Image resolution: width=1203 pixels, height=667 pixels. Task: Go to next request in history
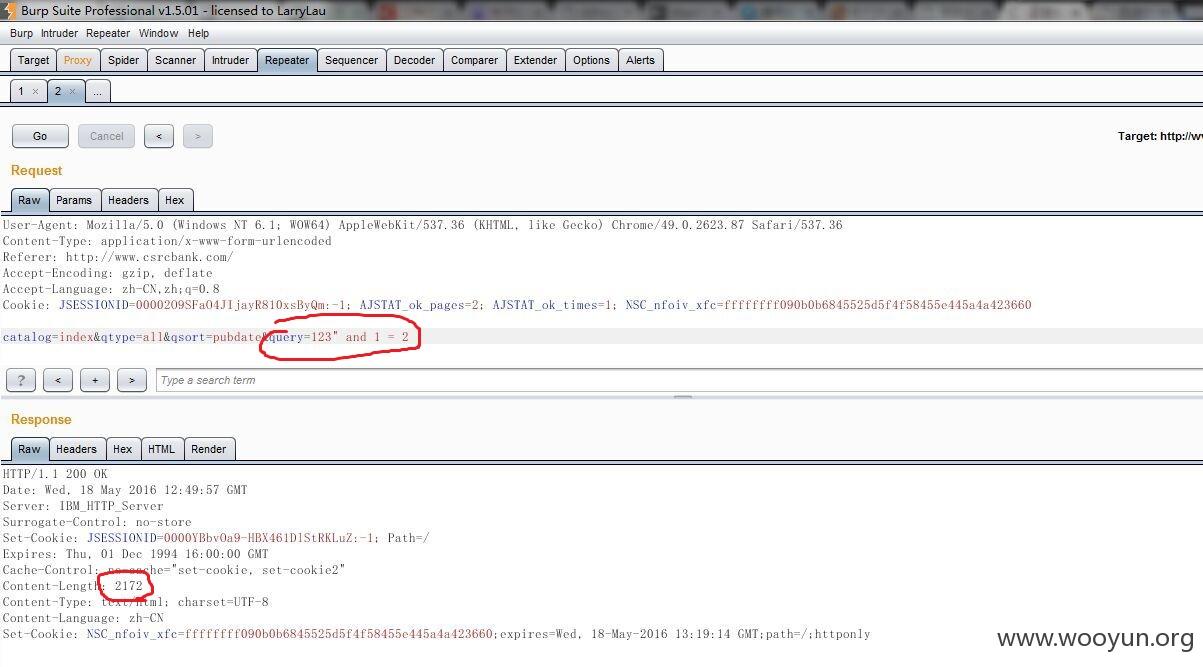click(198, 136)
